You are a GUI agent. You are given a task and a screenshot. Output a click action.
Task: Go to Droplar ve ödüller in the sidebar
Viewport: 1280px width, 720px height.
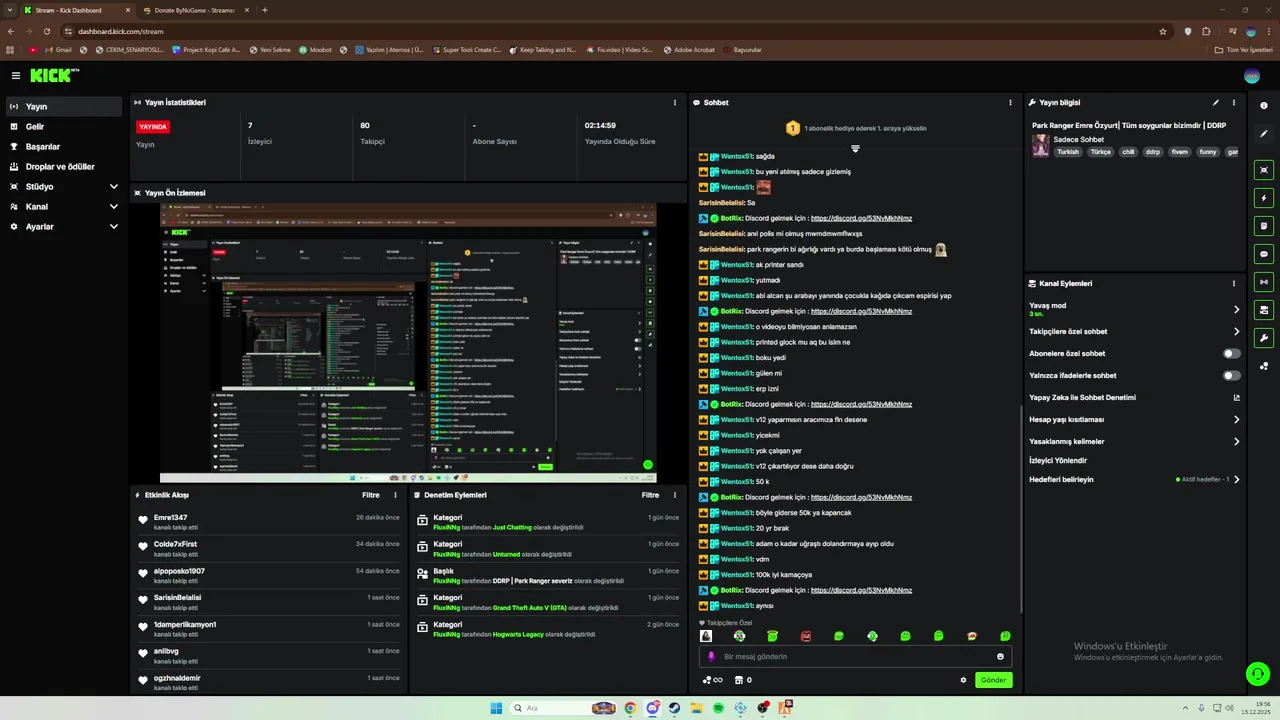pyautogui.click(x=64, y=167)
